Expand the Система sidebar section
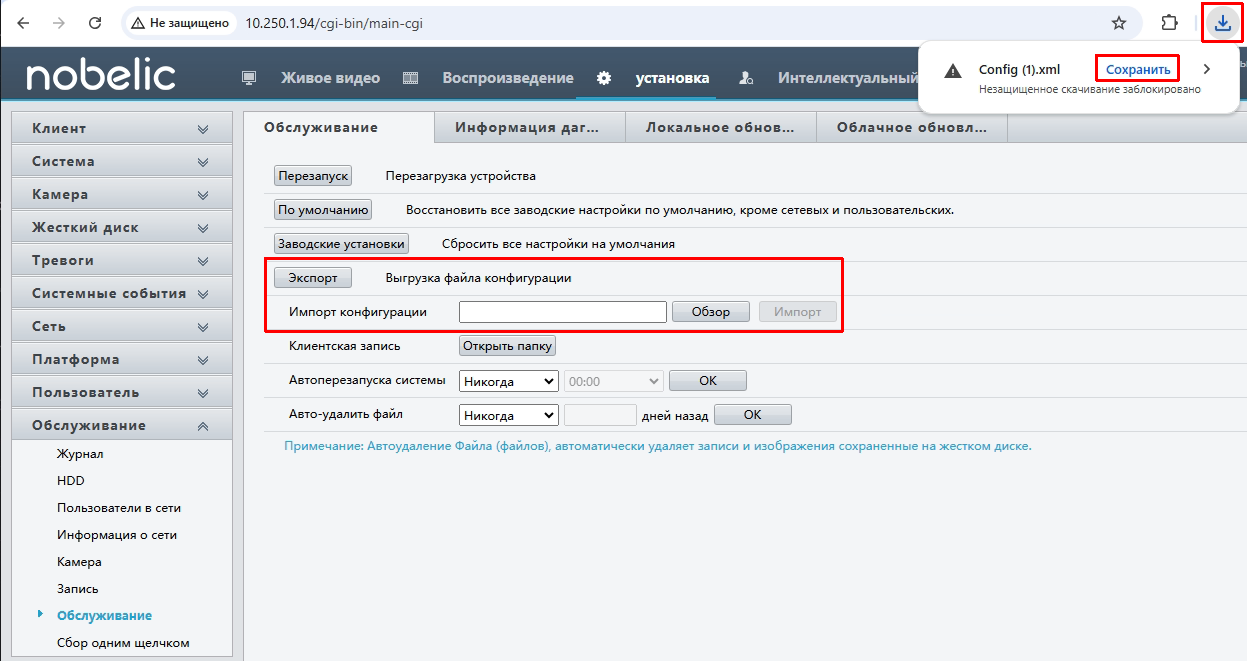The width and height of the screenshot is (1247, 661). pyautogui.click(x=121, y=161)
